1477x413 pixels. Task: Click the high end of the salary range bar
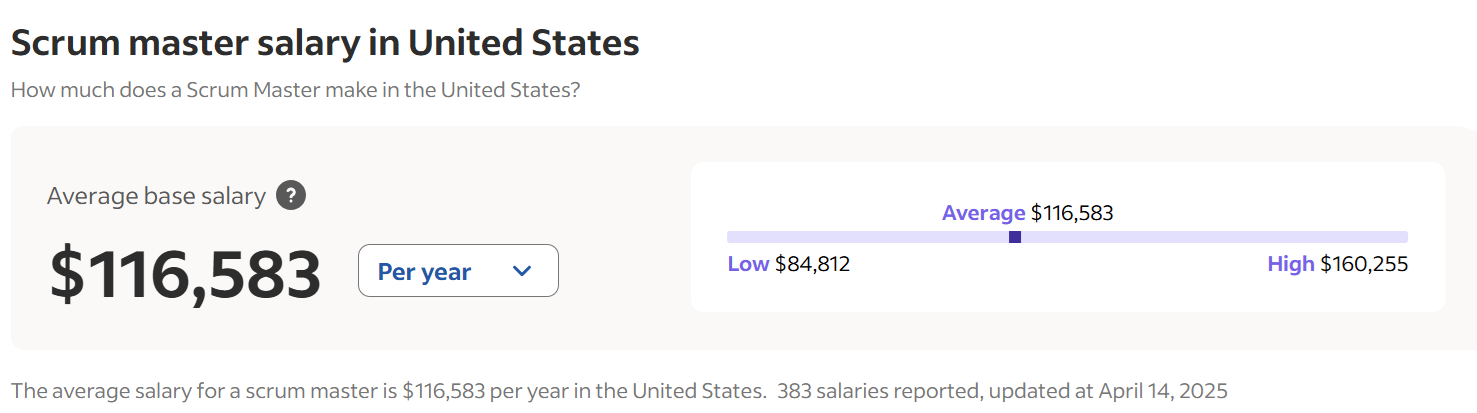(x=1402, y=237)
